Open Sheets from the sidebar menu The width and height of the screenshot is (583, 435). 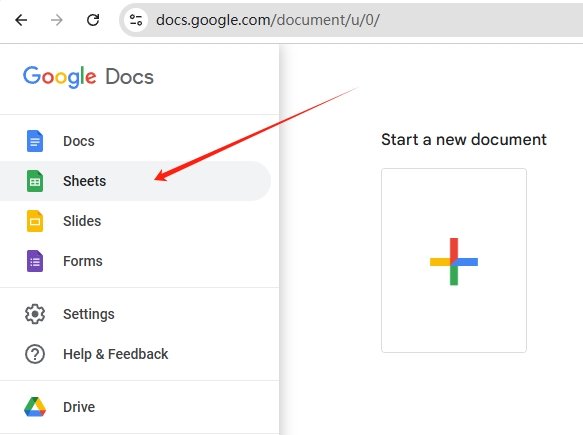click(135, 181)
